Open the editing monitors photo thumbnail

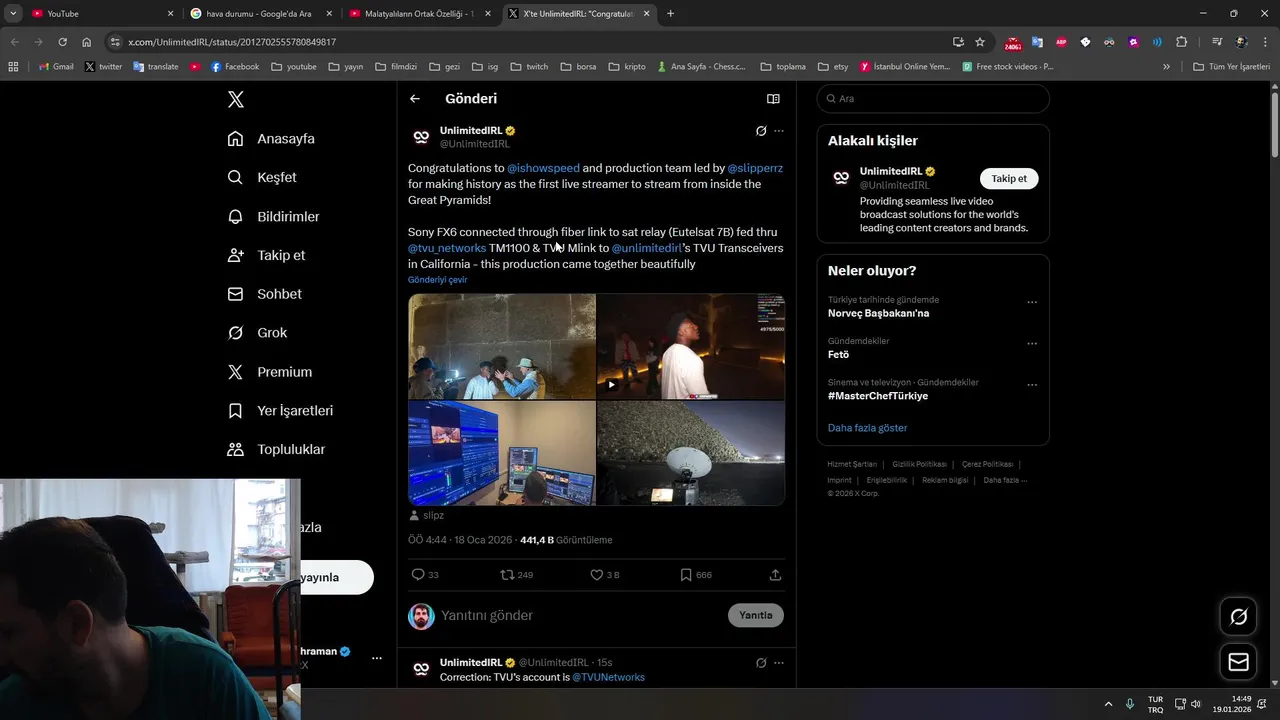pyautogui.click(x=502, y=453)
